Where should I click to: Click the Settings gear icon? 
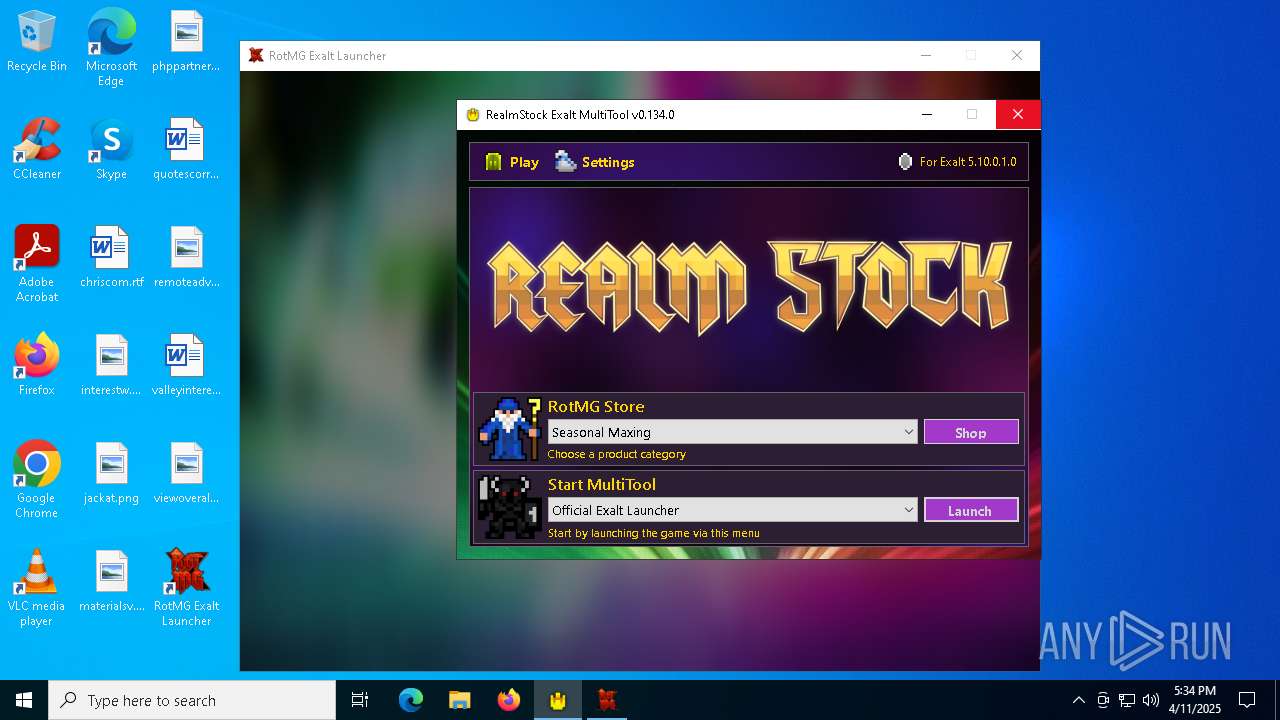click(x=566, y=162)
